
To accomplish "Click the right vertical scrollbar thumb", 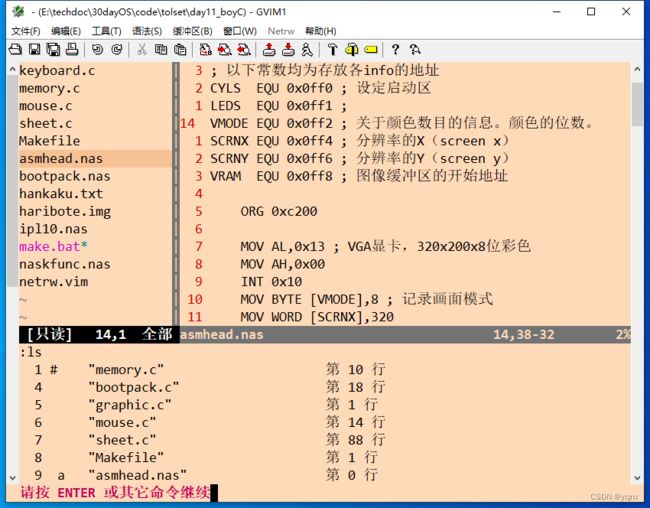I will pyautogui.click(x=637, y=104).
